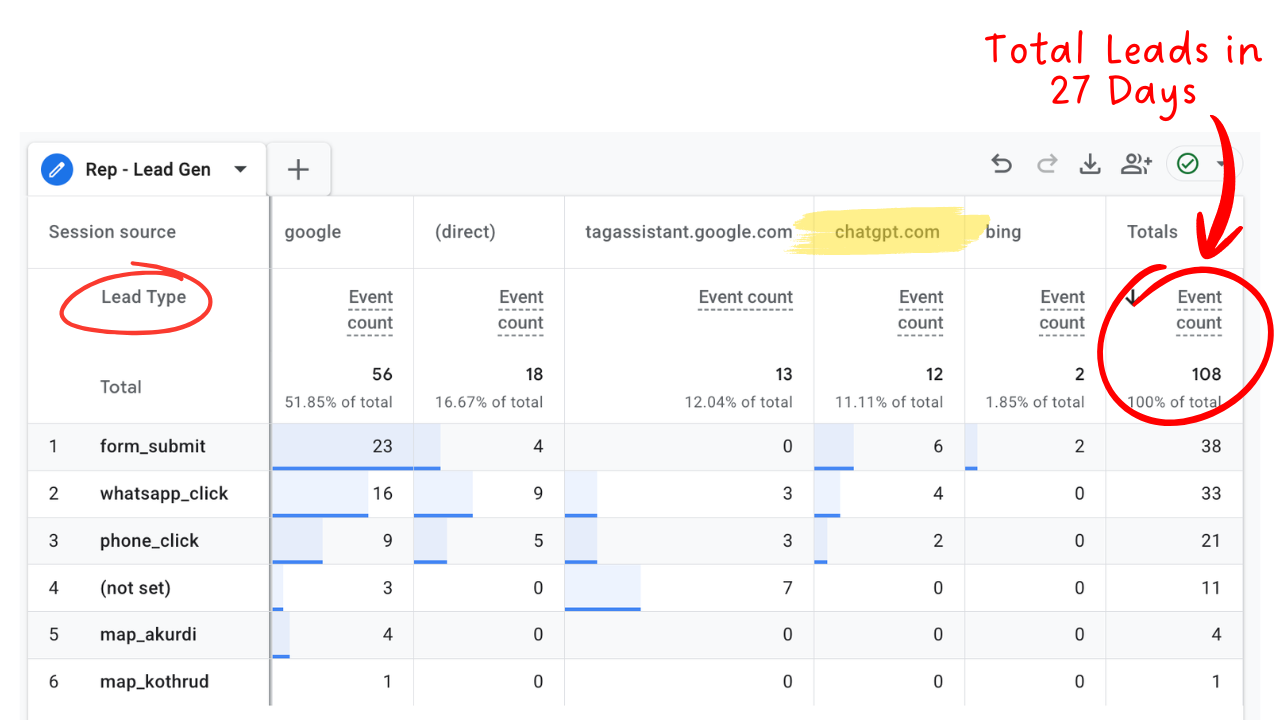Screen dimensions: 1280x720
Task: Open the Rep - Lead Gen tab dropdown arrow
Action: (240, 169)
